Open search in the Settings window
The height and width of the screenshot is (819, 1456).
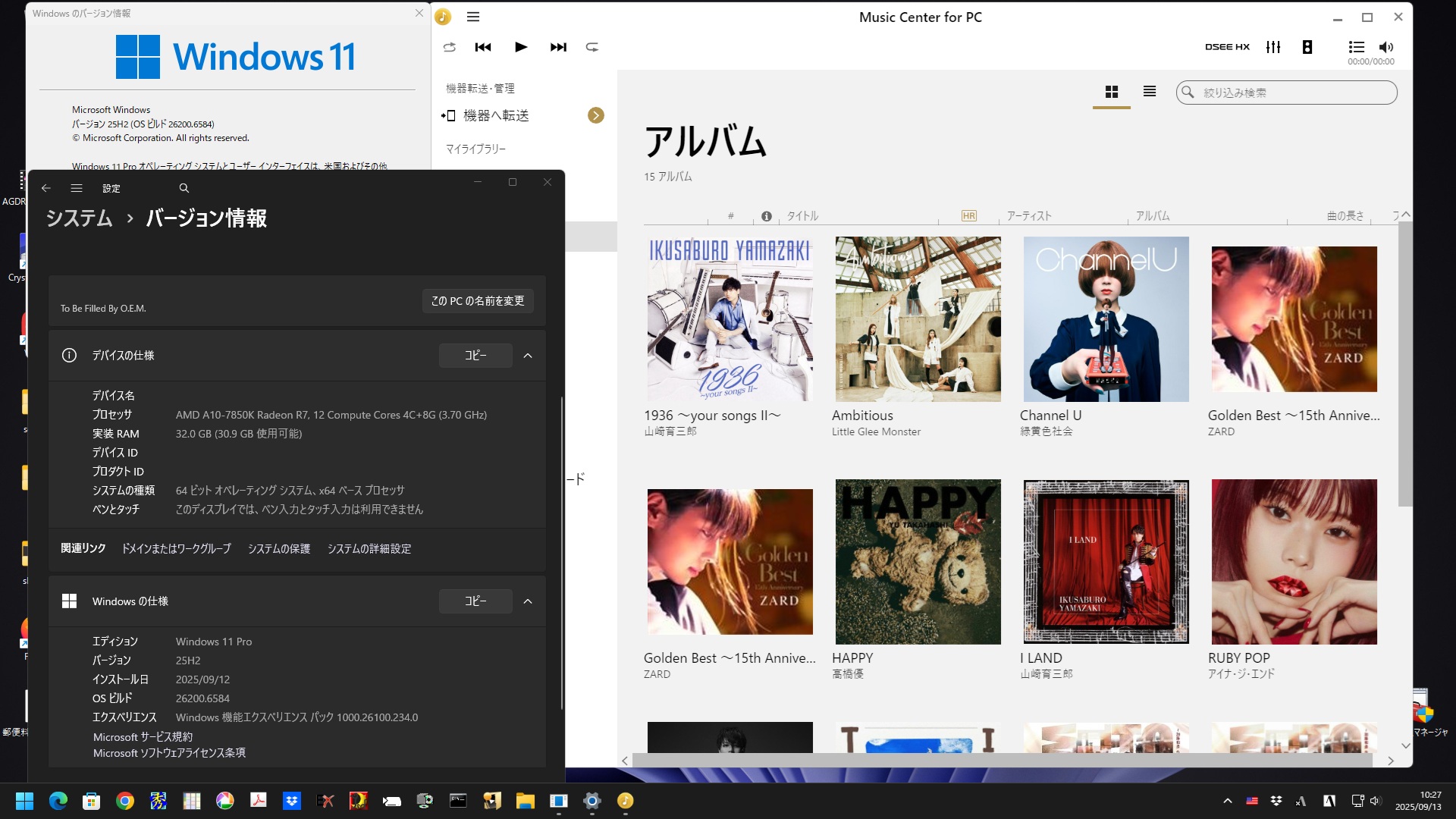pyautogui.click(x=184, y=188)
